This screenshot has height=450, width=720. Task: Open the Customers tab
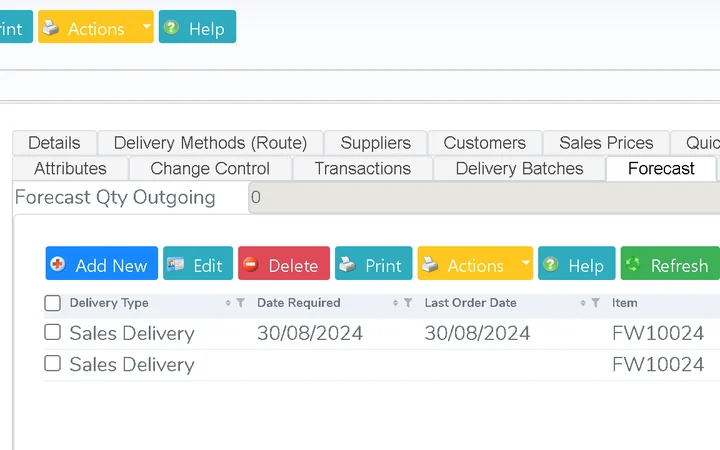pyautogui.click(x=485, y=143)
